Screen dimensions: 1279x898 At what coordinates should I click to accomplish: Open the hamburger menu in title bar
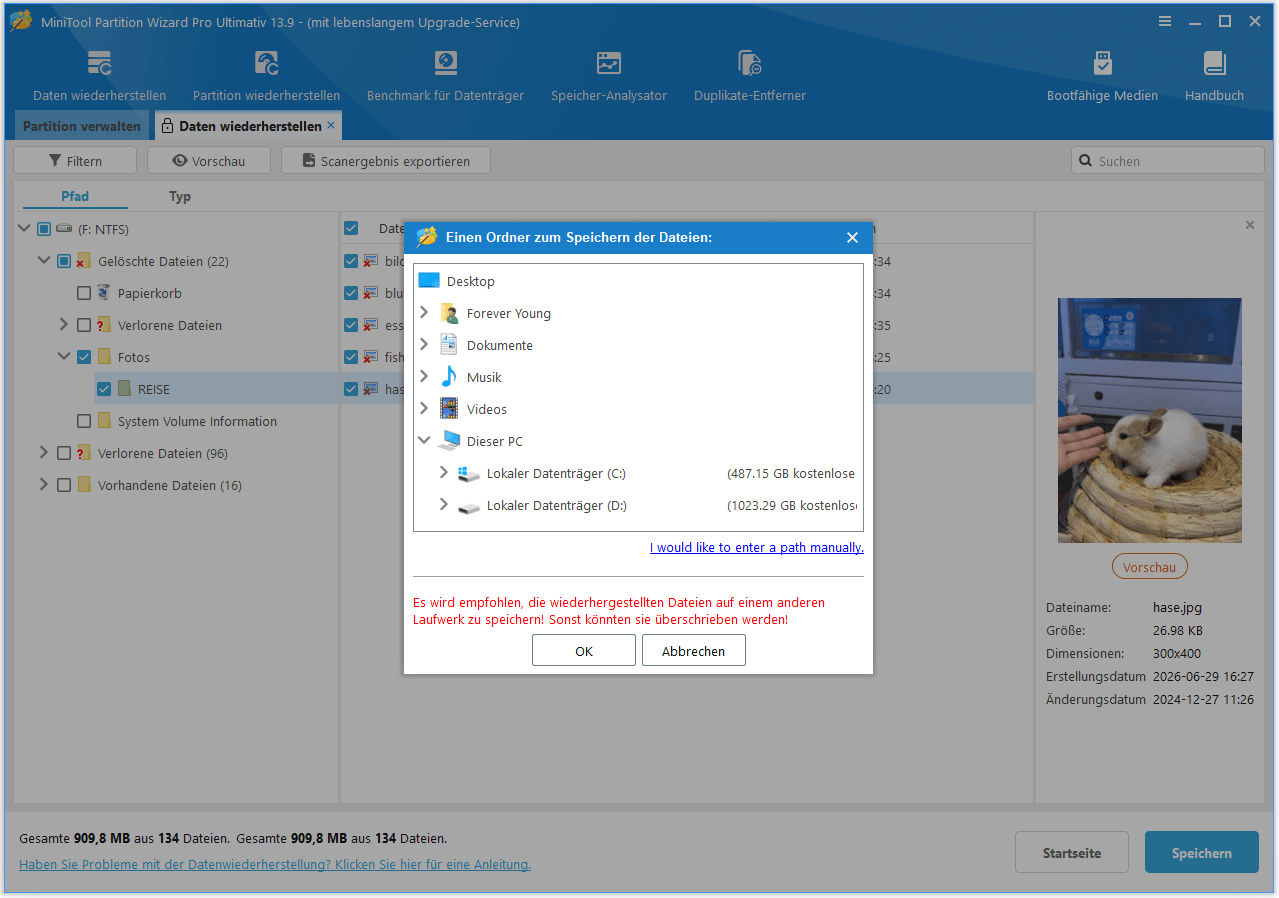tap(1165, 21)
